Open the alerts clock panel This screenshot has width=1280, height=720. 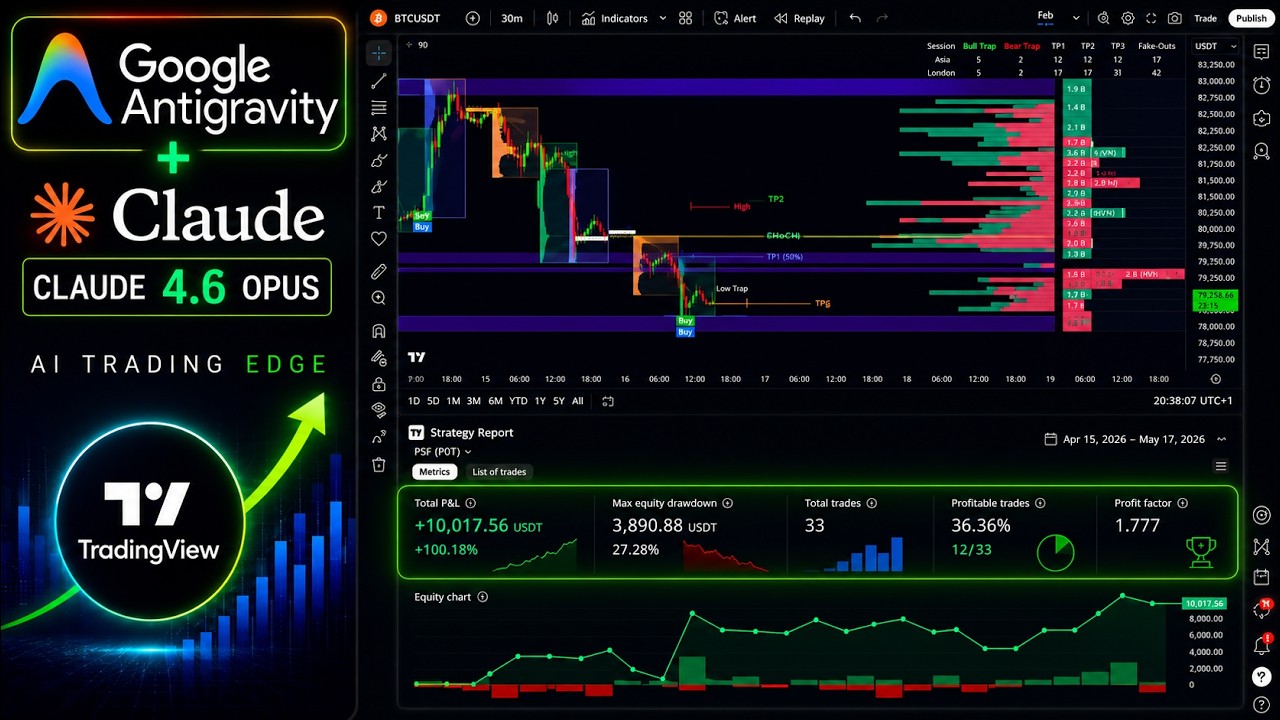(1262, 85)
